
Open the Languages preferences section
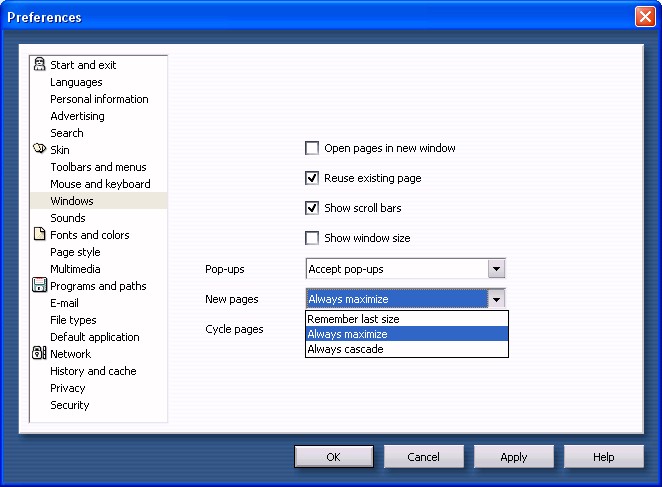pyautogui.click(x=76, y=82)
